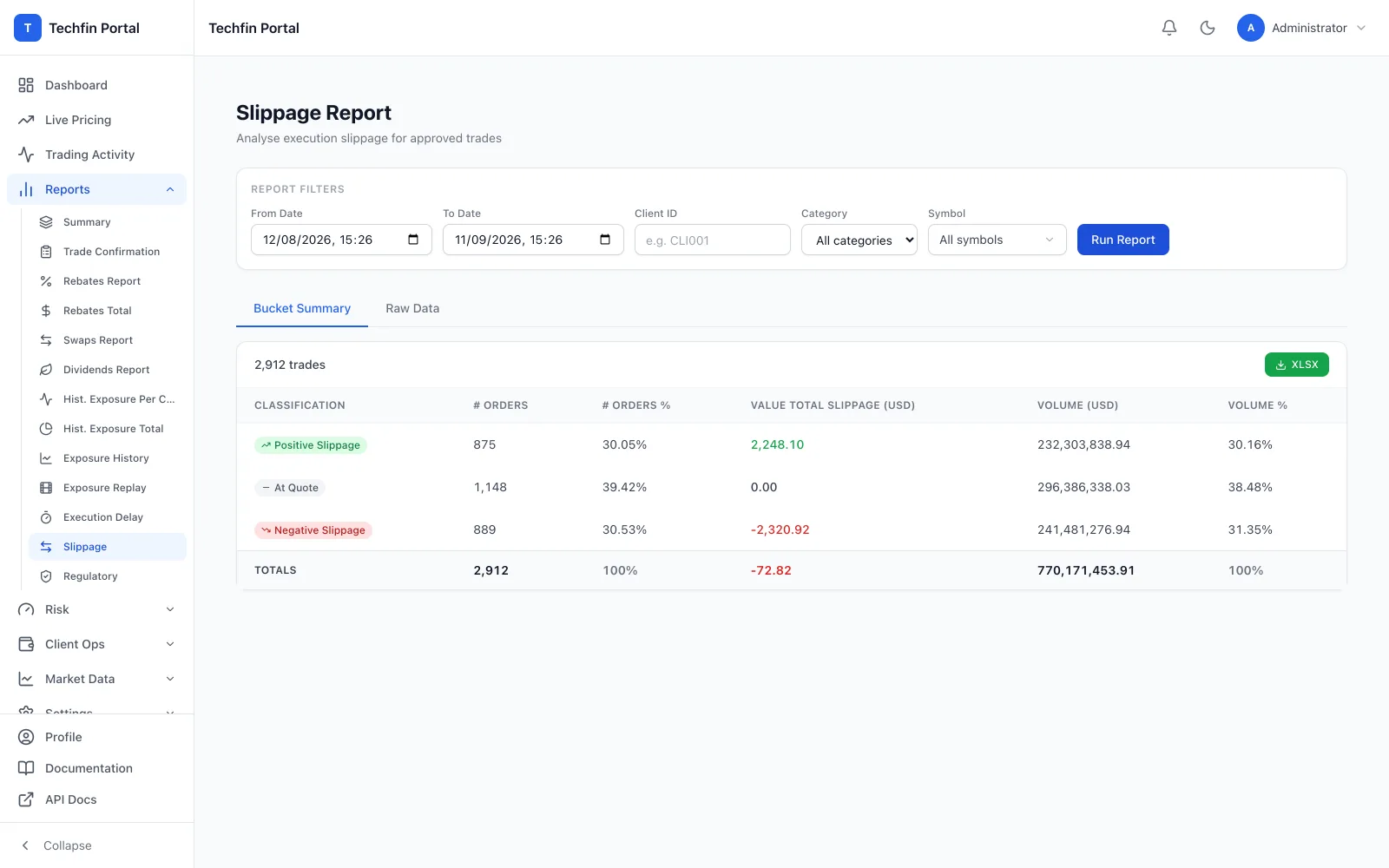
Task: Click the Market Data chart icon
Action: 26,679
